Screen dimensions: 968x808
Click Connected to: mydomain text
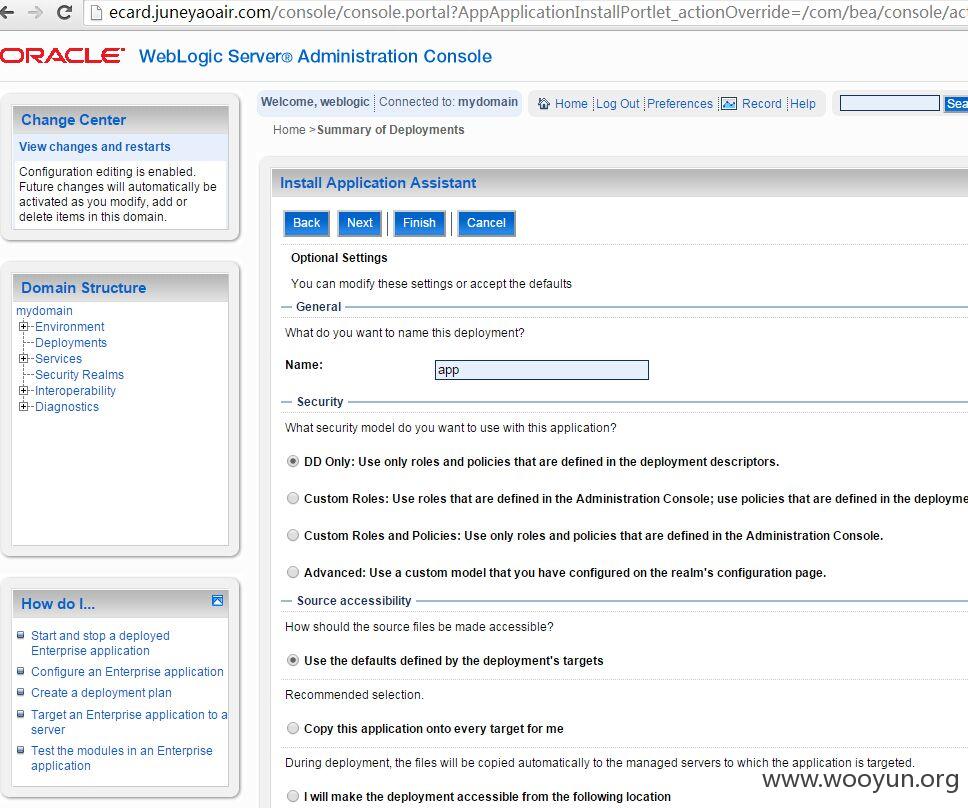point(448,102)
